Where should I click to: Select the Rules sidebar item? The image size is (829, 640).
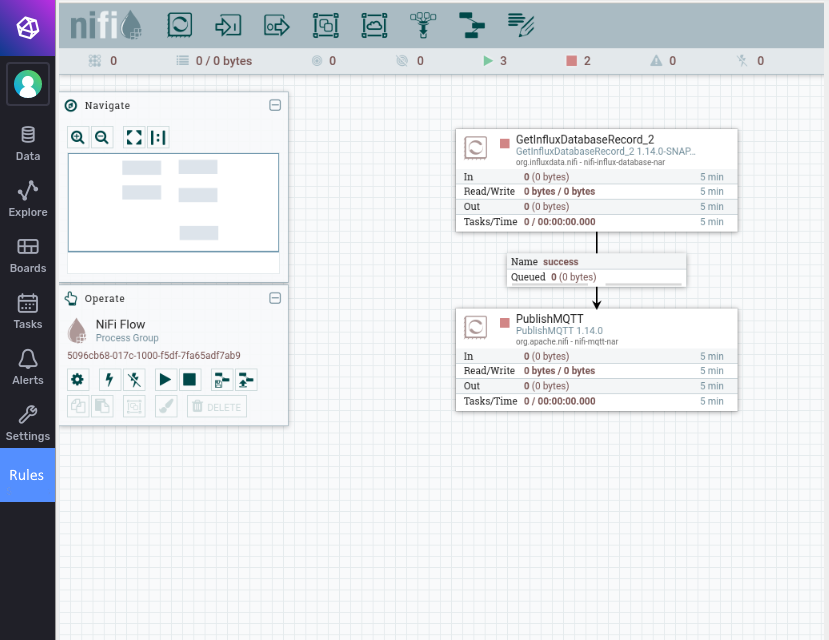tap(27, 475)
